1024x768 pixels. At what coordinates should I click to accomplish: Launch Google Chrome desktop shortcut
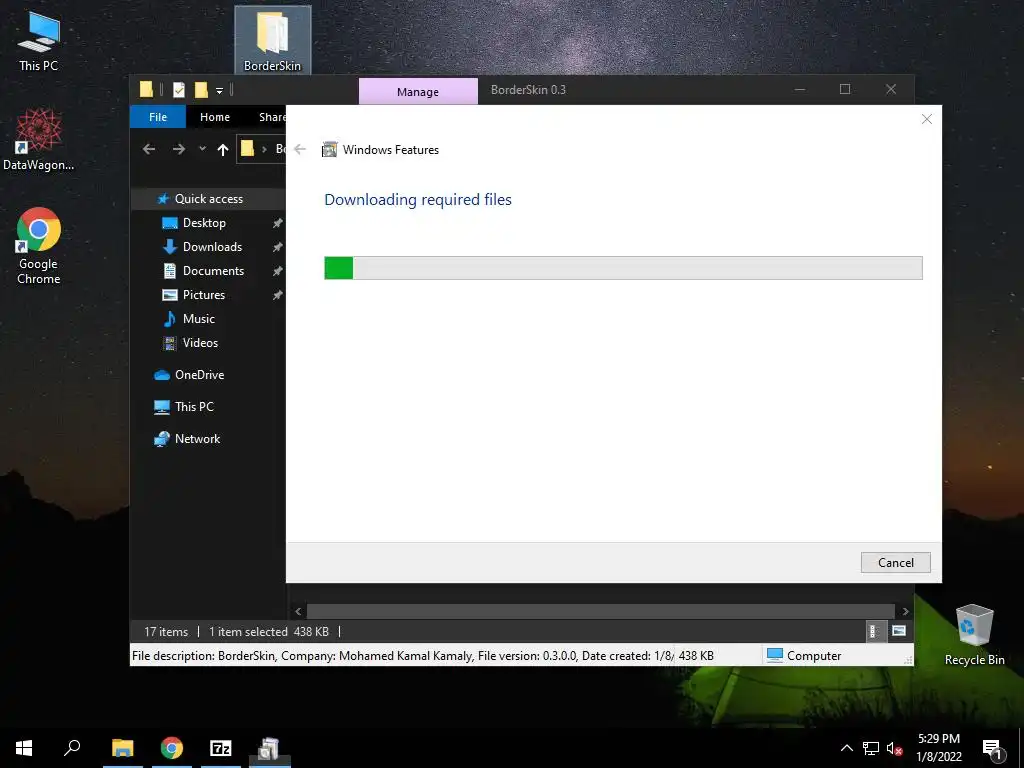pos(39,246)
